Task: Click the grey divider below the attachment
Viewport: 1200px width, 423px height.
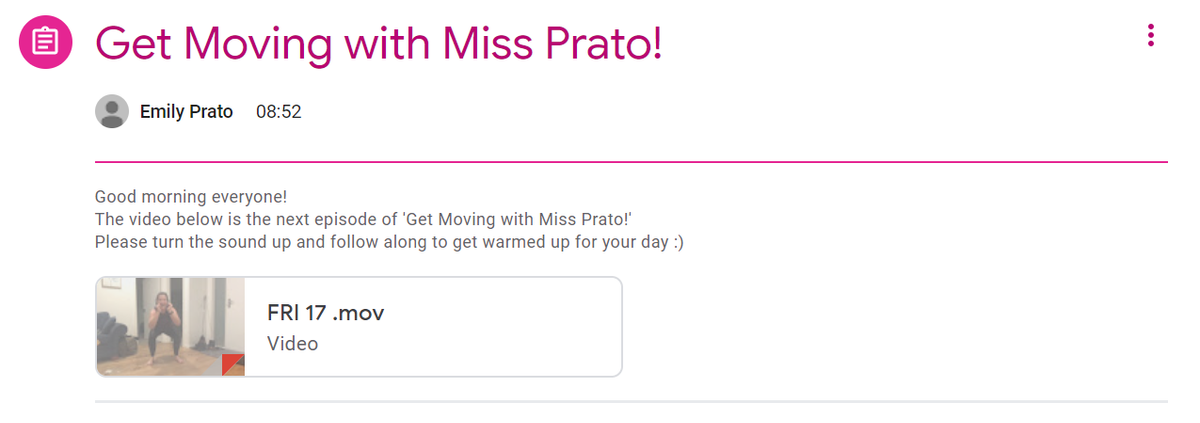Action: [x=631, y=401]
